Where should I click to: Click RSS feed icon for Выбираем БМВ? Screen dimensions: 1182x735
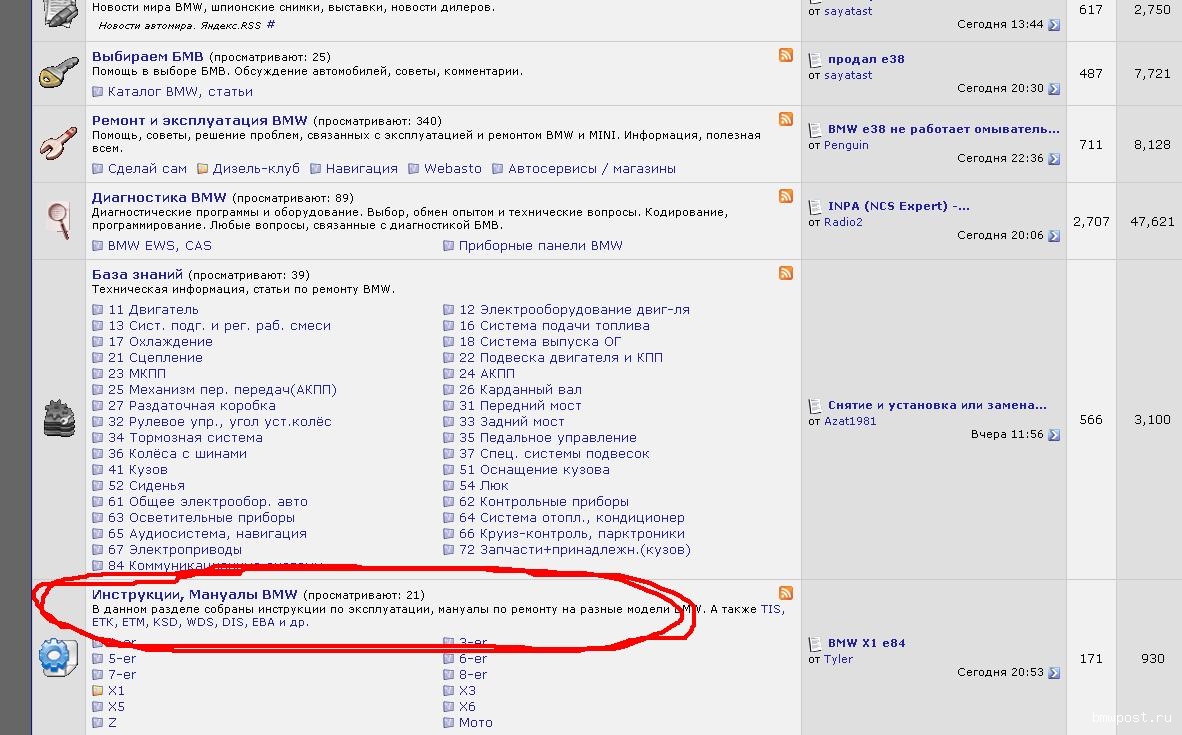786,55
